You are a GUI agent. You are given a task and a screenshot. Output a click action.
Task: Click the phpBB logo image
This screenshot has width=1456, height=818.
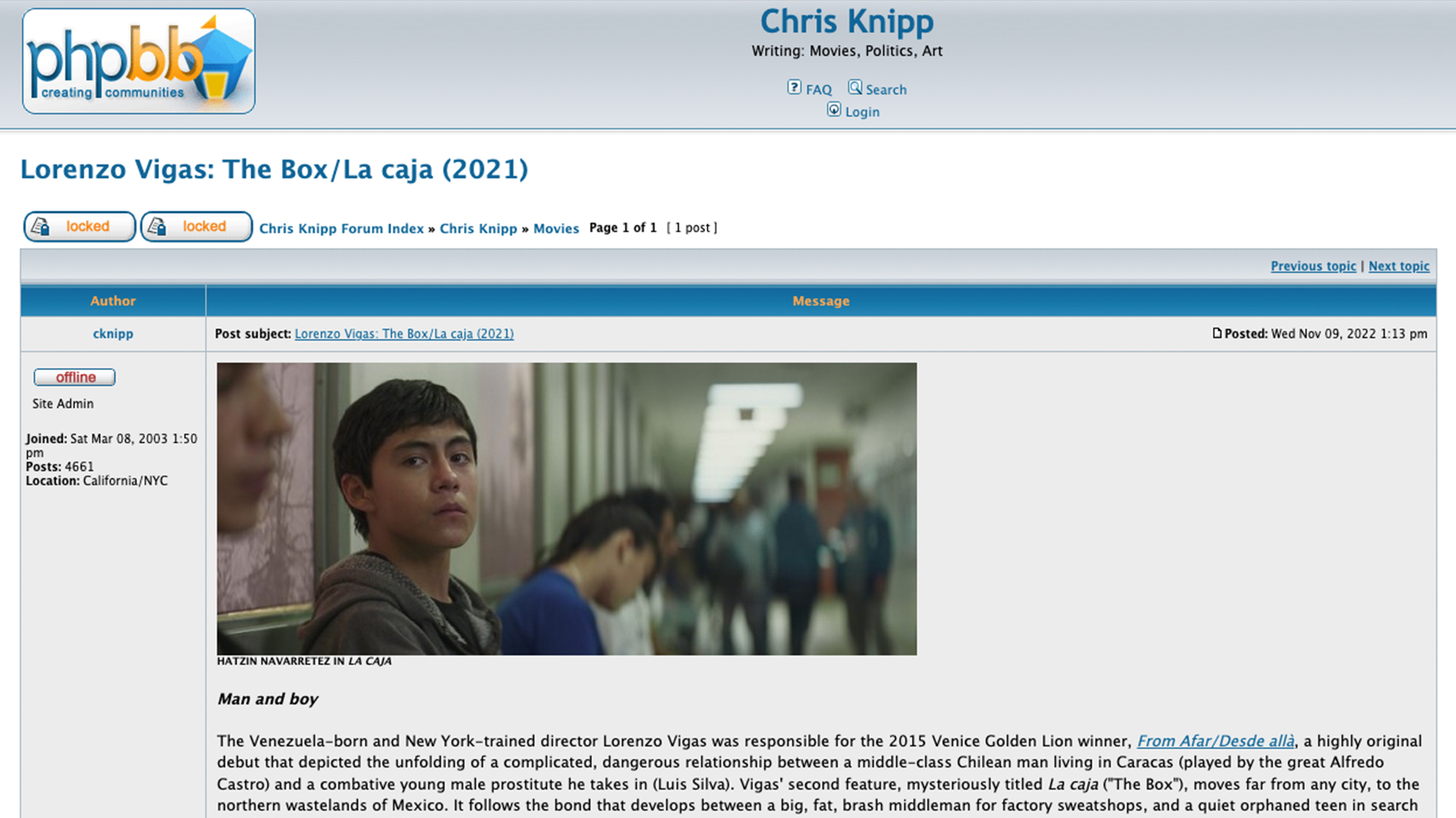[x=139, y=61]
